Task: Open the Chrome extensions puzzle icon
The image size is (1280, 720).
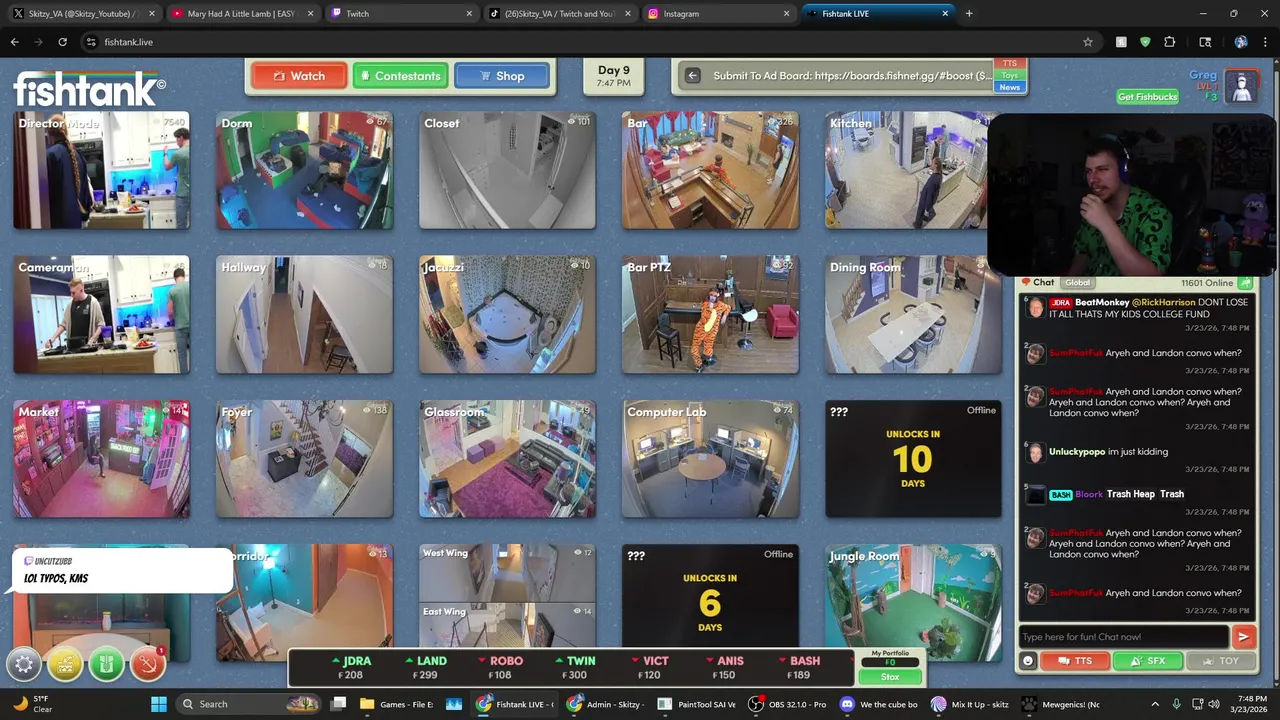Action: click(1169, 42)
